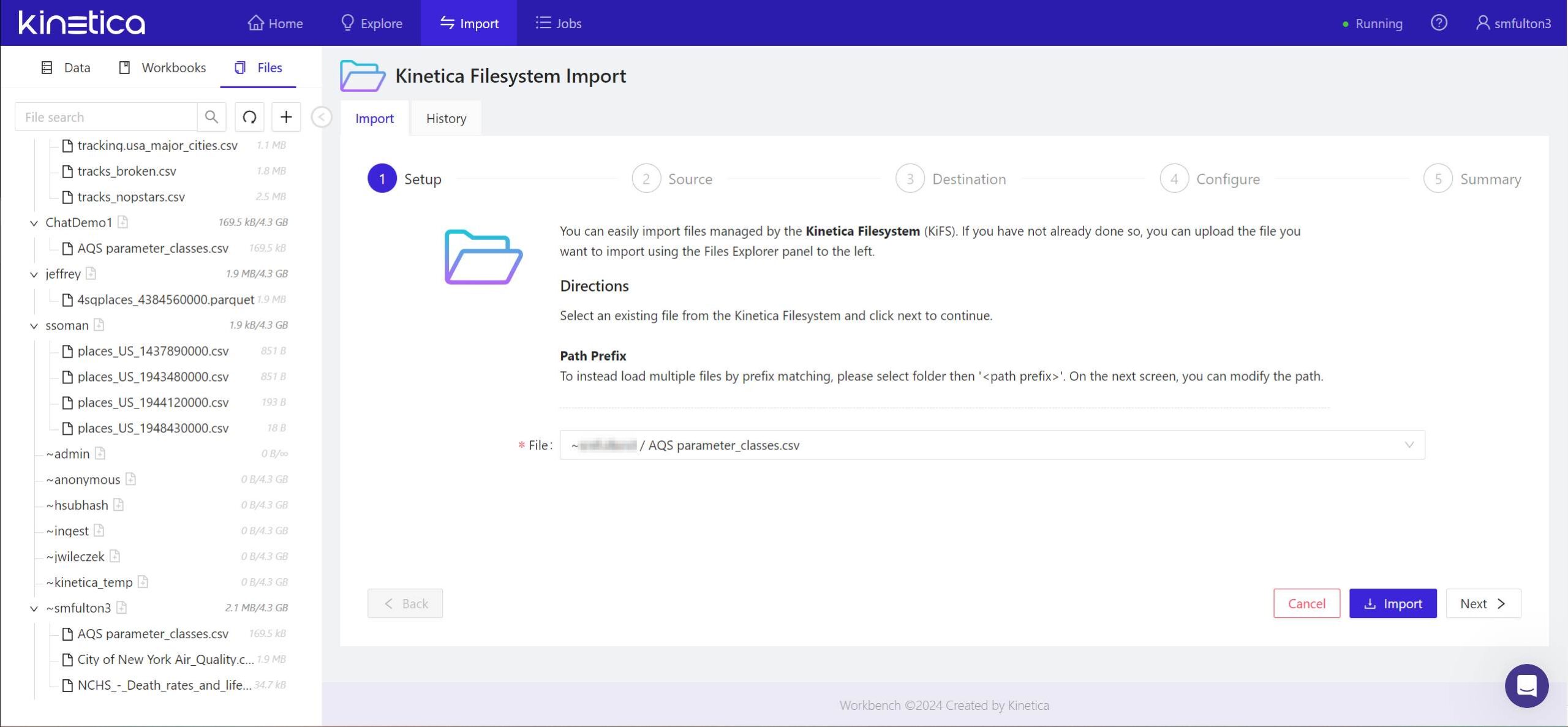The width and height of the screenshot is (1568, 727).
Task: Click upload icon next to ~smfulton3 folder
Action: coord(122,608)
